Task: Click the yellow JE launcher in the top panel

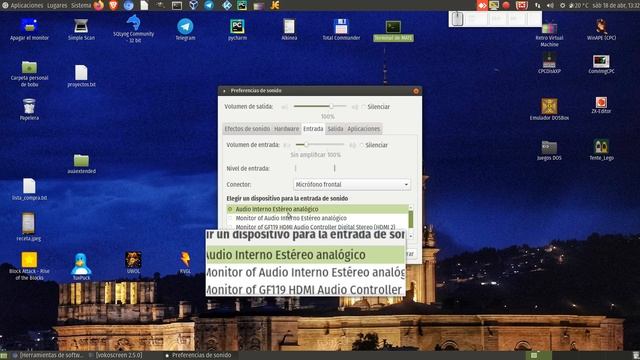Action: (275, 5)
